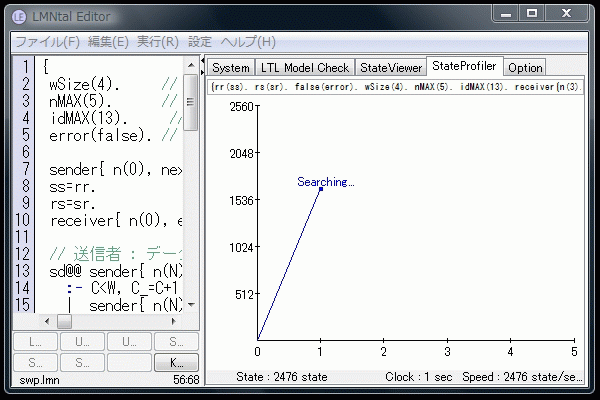Click the editor horizontal scrollbar thumb
The image size is (600, 400).
[62, 322]
